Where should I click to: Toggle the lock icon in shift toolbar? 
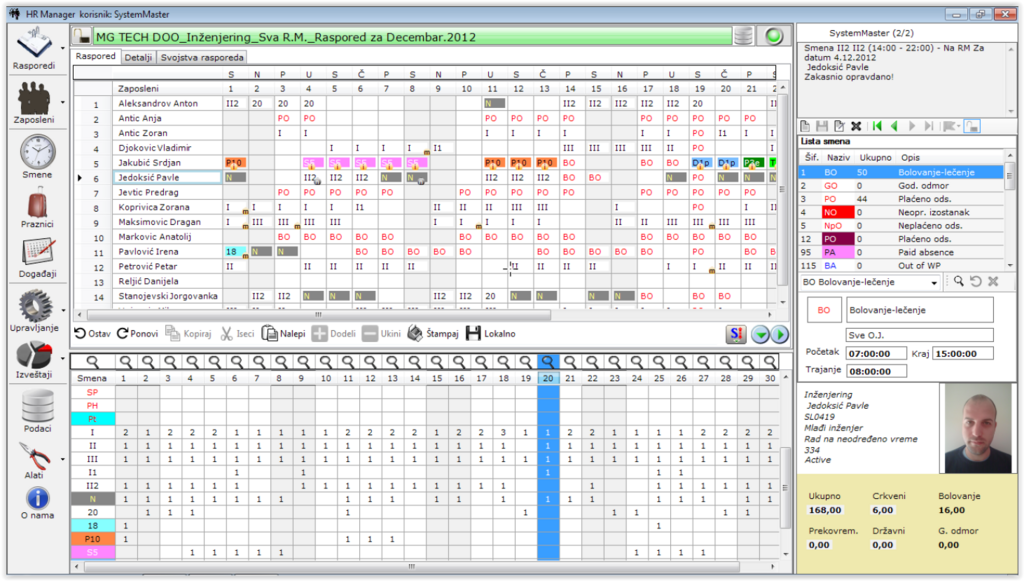click(973, 126)
